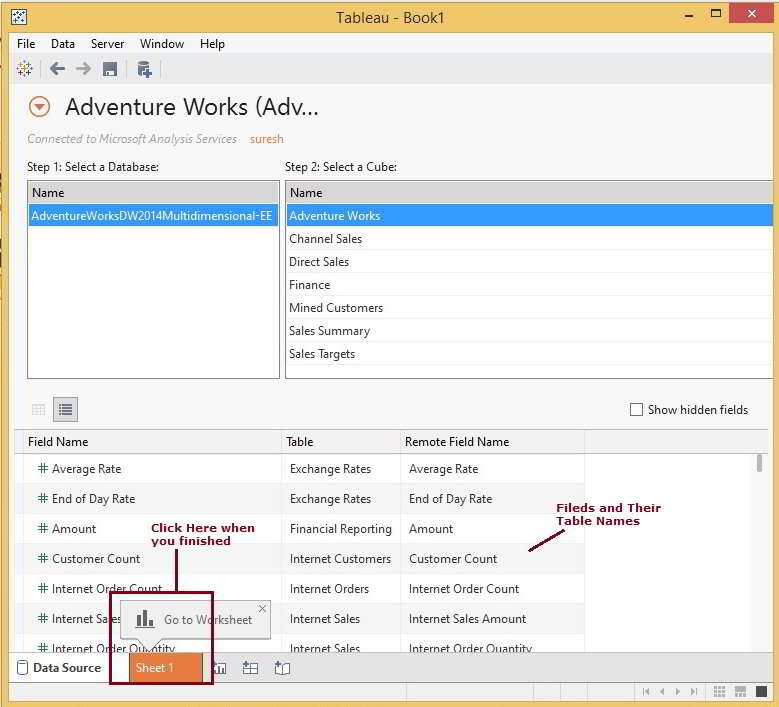The image size is (779, 707).
Task: Go to previous sheet navigation arrow
Action: [x=662, y=691]
